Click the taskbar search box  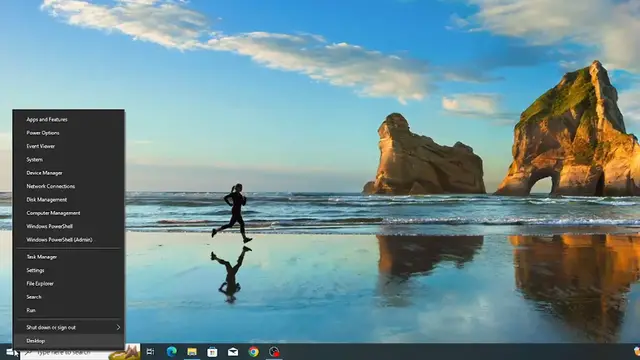click(80, 352)
